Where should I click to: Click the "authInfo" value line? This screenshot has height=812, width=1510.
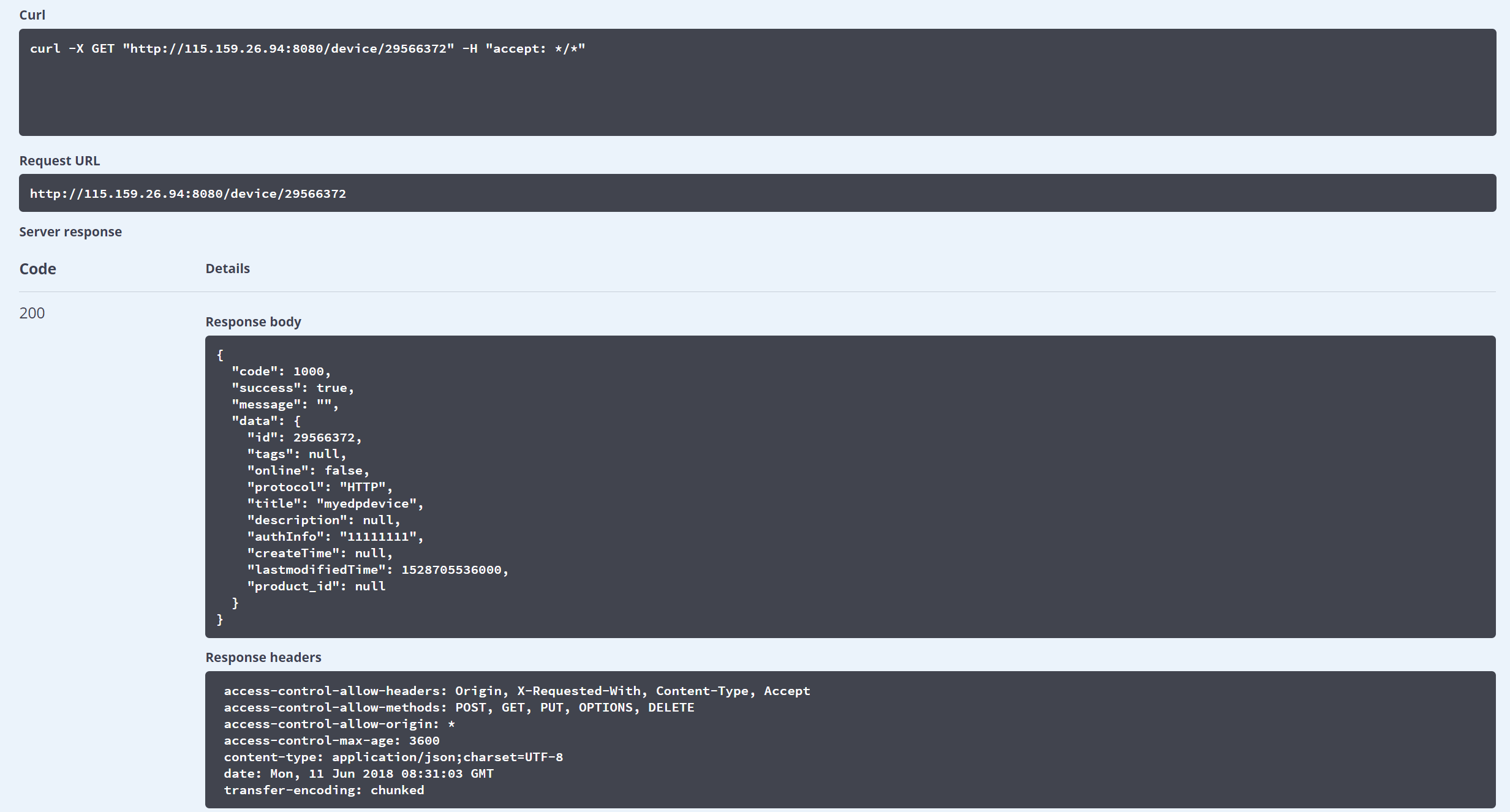point(334,536)
